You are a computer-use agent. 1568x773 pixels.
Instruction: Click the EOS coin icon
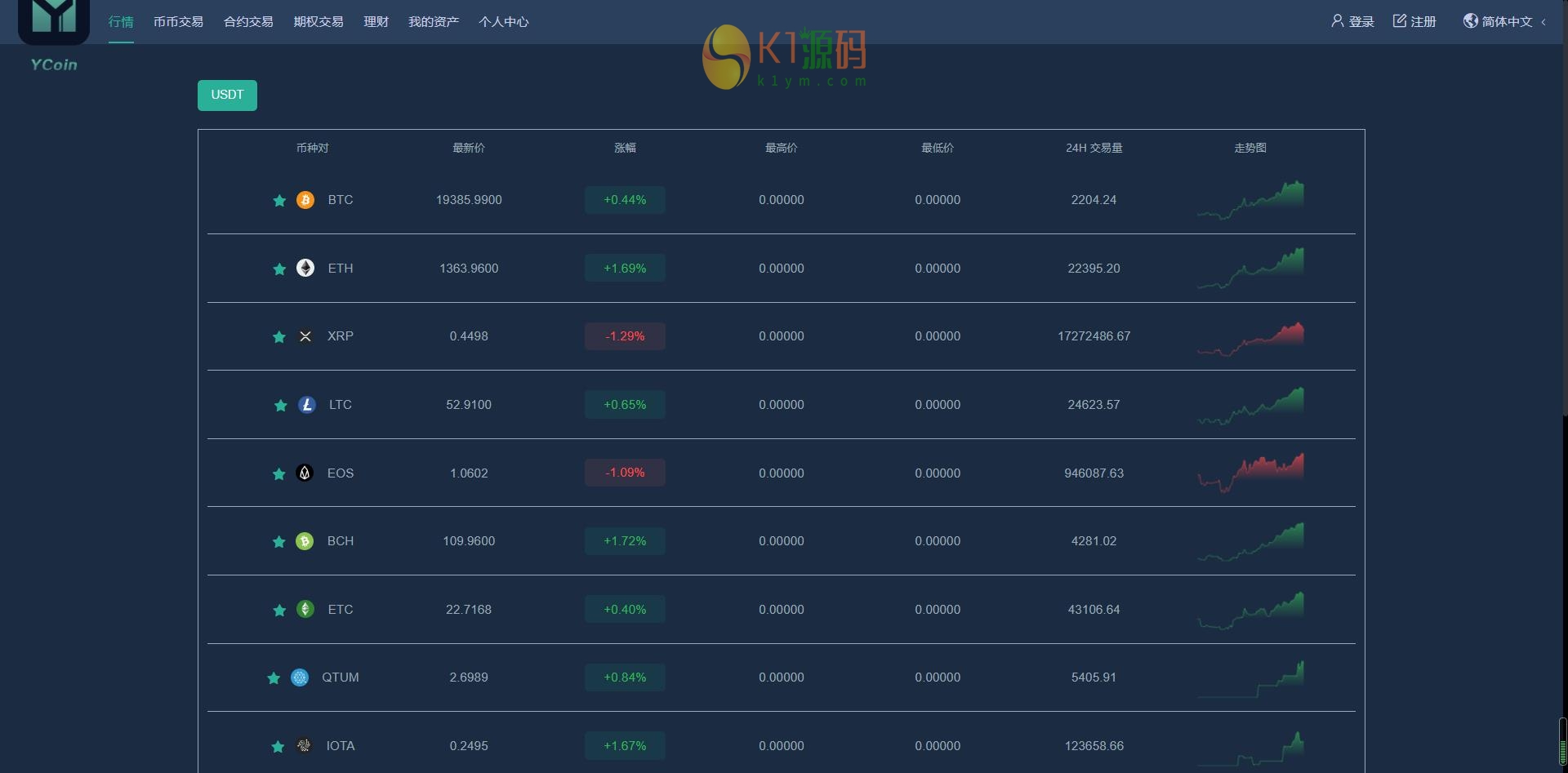point(305,473)
